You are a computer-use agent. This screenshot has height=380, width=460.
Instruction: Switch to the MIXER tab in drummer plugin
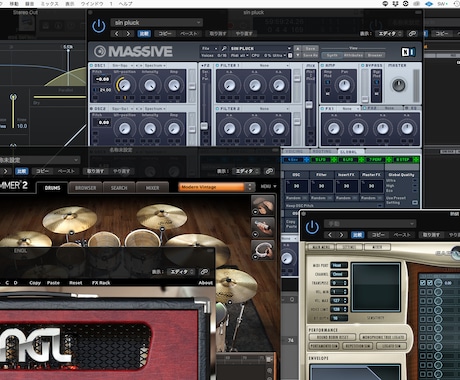click(x=152, y=188)
